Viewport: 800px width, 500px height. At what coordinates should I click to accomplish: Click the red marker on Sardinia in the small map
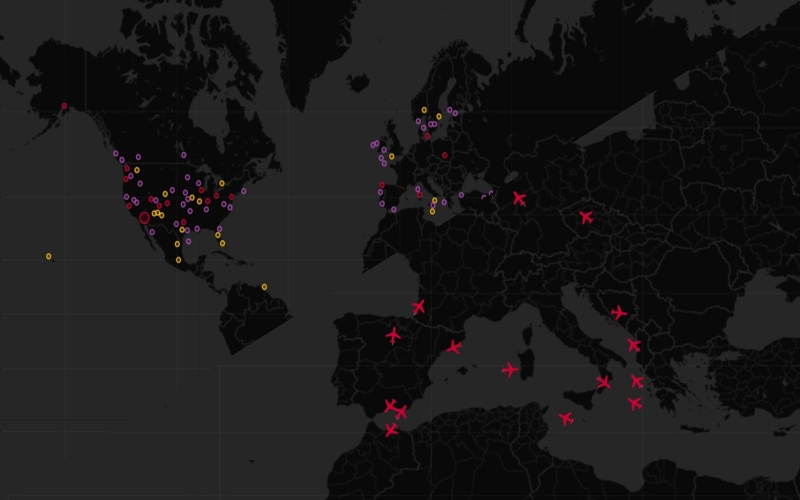tap(419, 195)
